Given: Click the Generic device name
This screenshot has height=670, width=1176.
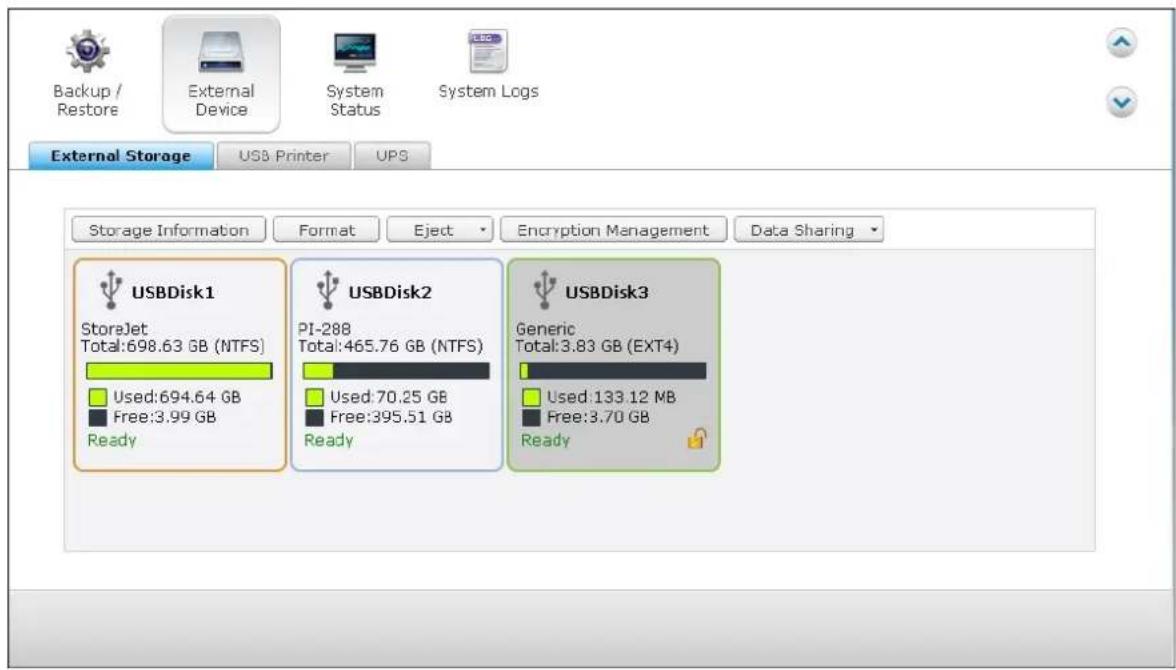Looking at the screenshot, I should click(x=545, y=329).
